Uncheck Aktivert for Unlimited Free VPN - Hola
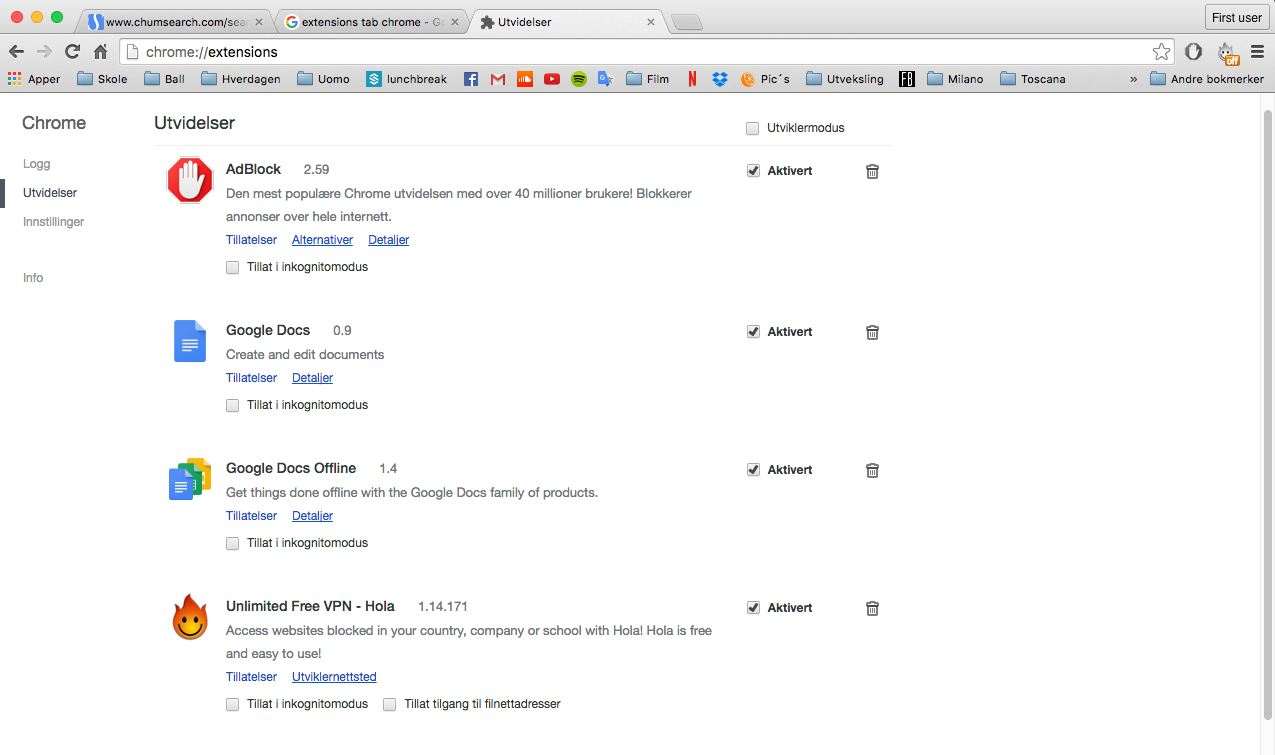 [x=753, y=608]
